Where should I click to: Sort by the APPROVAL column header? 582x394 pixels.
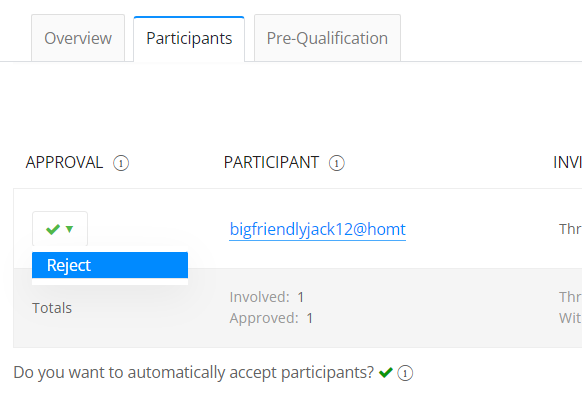click(x=64, y=163)
